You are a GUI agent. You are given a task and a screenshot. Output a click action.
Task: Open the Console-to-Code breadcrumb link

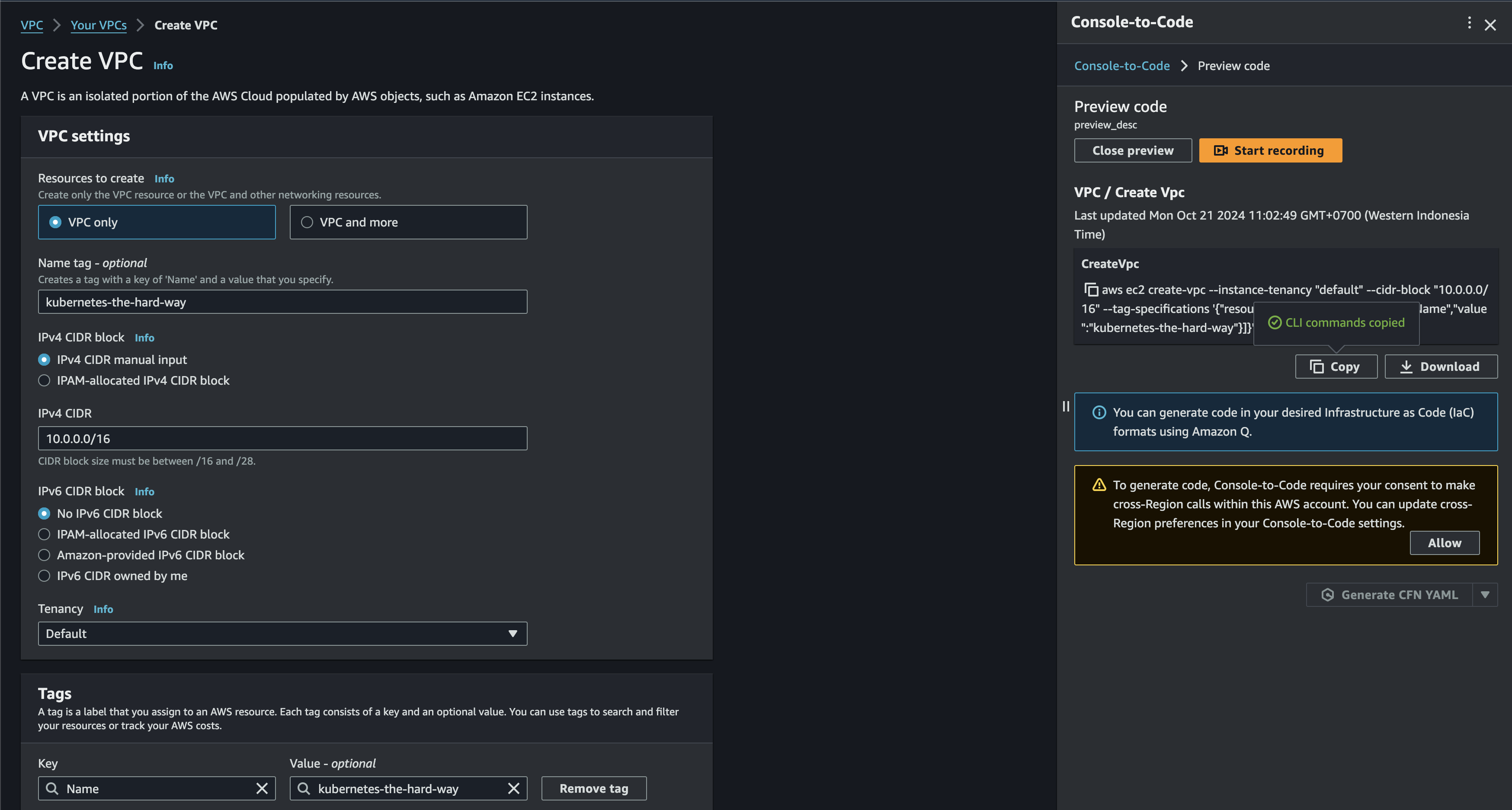[1122, 66]
